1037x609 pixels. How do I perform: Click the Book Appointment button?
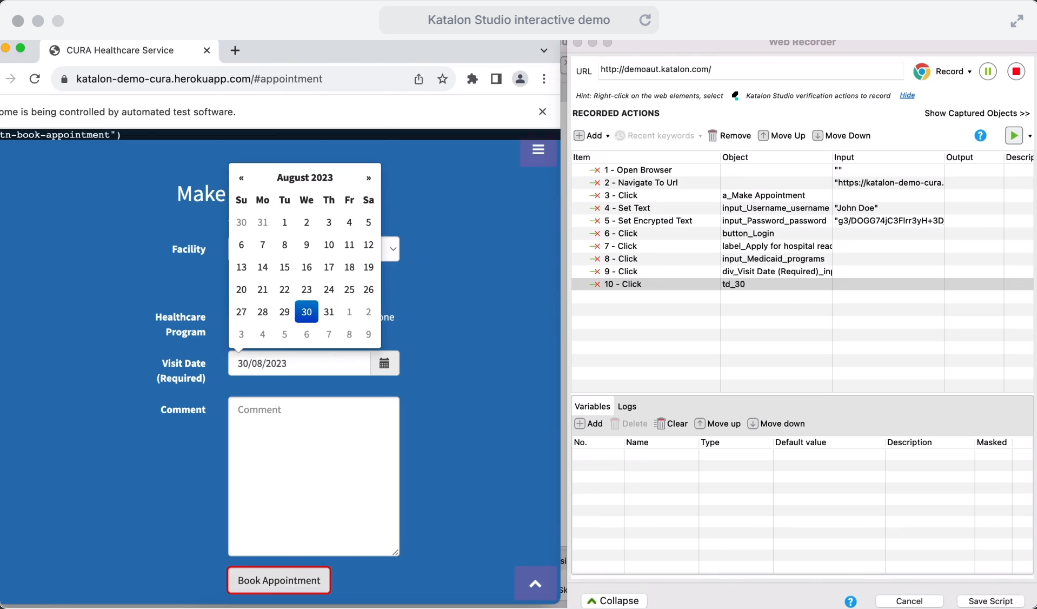[x=278, y=579]
